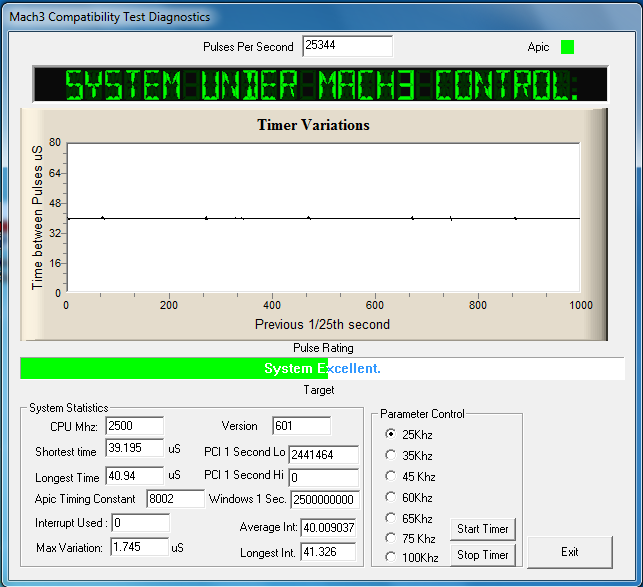The height and width of the screenshot is (587, 643).
Task: Click the PCI 1 Second Hi field
Action: coord(324,477)
